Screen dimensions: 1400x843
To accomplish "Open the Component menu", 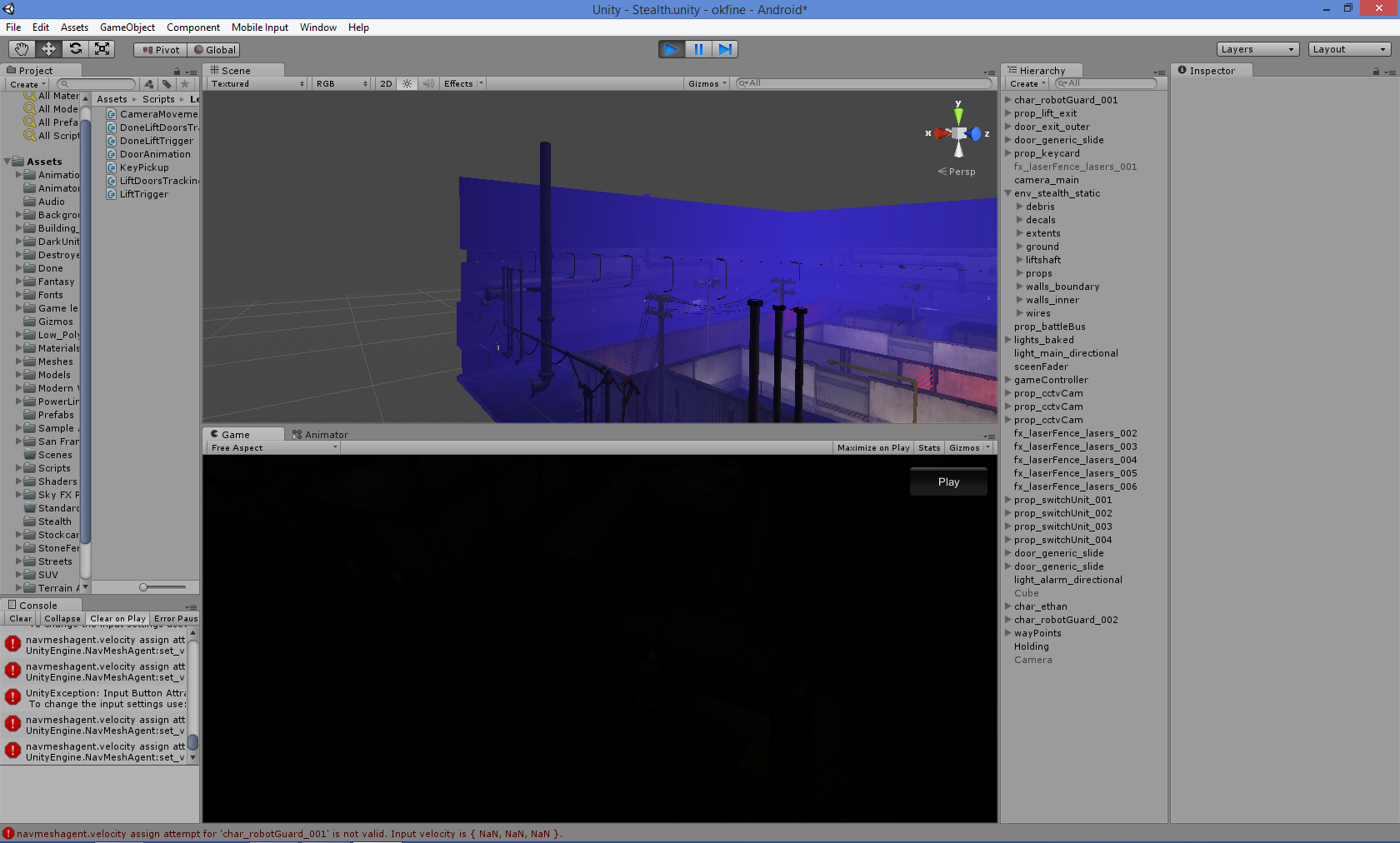I will pos(193,27).
